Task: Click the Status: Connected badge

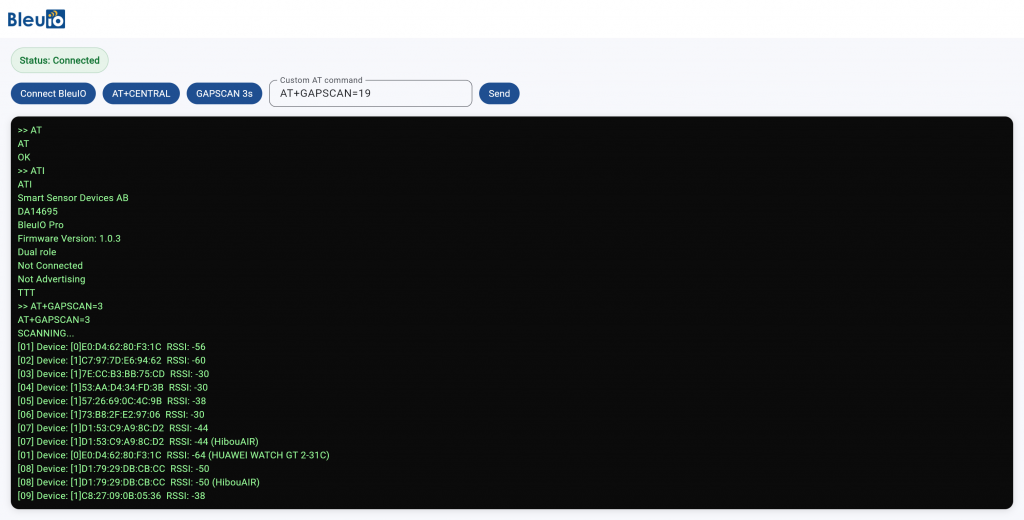Action: click(59, 60)
